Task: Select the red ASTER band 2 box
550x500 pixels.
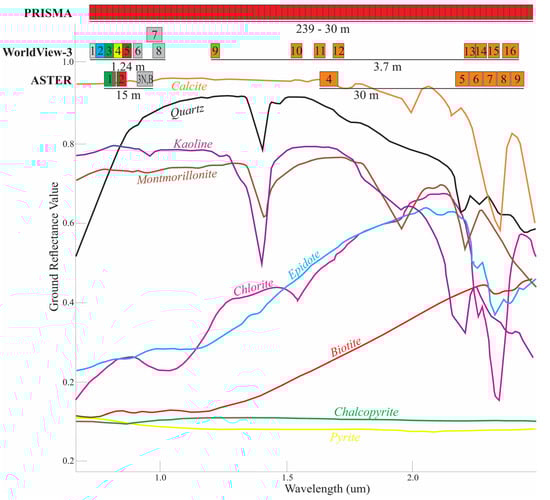Action: [x=121, y=79]
